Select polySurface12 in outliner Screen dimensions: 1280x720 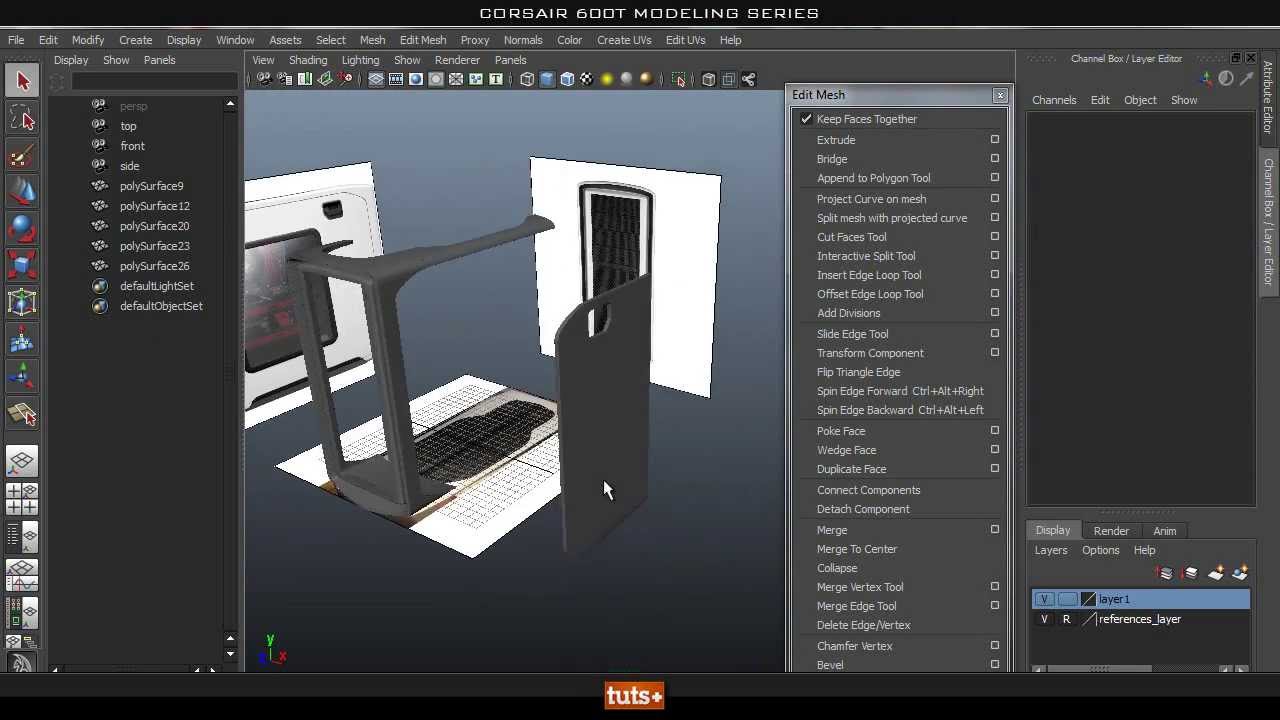click(x=155, y=206)
